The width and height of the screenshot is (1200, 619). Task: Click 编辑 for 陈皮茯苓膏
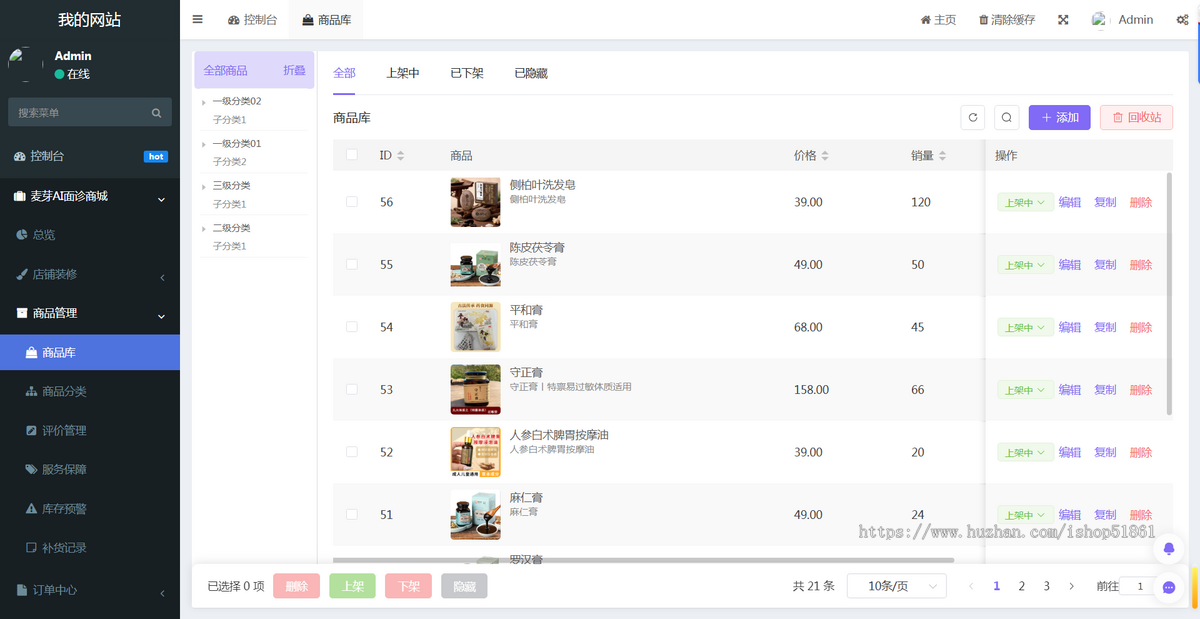click(x=1070, y=265)
